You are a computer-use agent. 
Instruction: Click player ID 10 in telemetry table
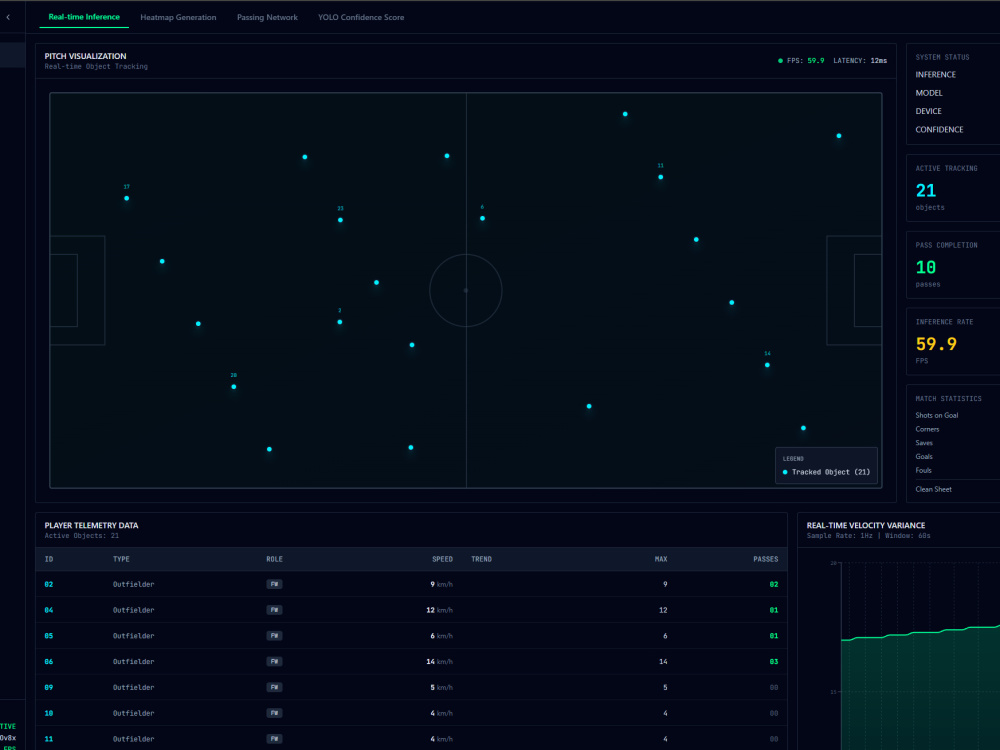49,713
